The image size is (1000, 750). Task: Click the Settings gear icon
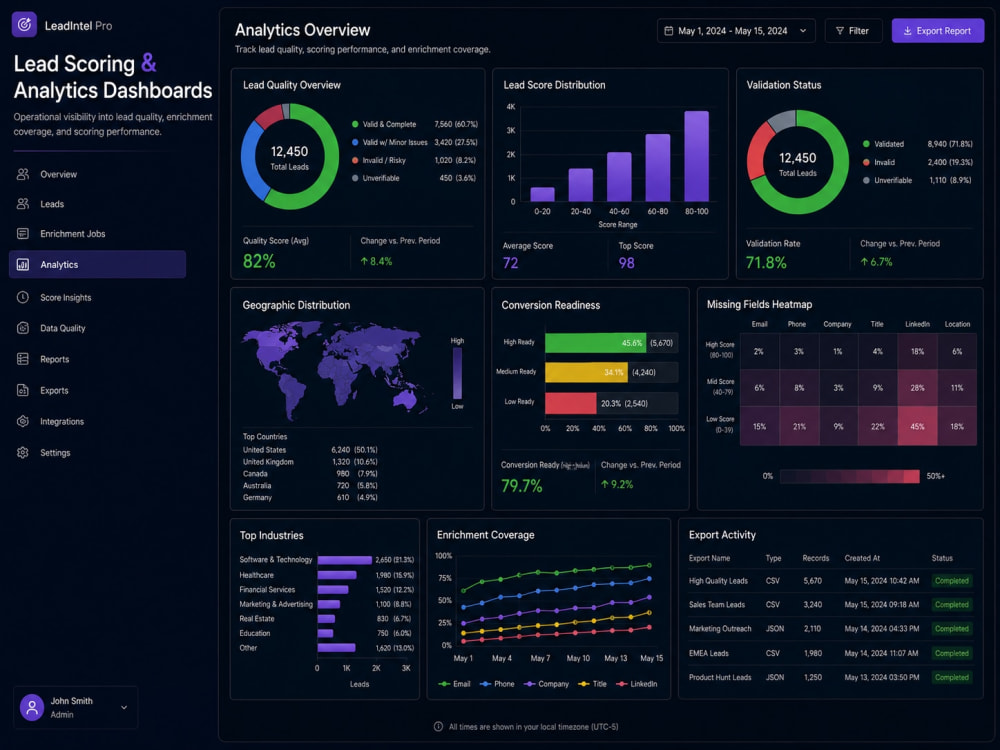click(23, 453)
